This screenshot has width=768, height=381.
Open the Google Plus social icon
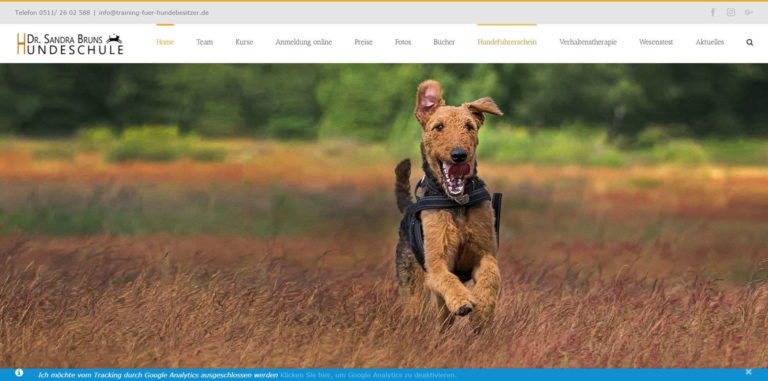click(748, 12)
